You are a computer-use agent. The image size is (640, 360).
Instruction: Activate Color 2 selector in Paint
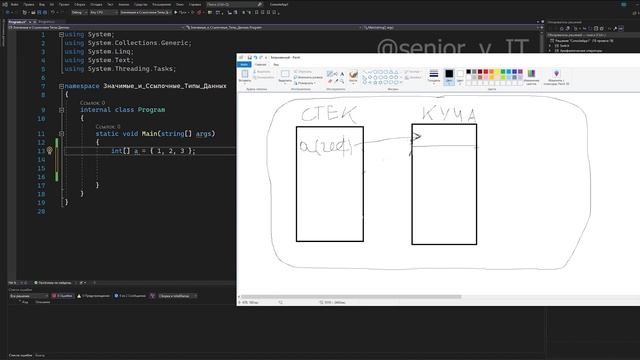click(x=460, y=76)
